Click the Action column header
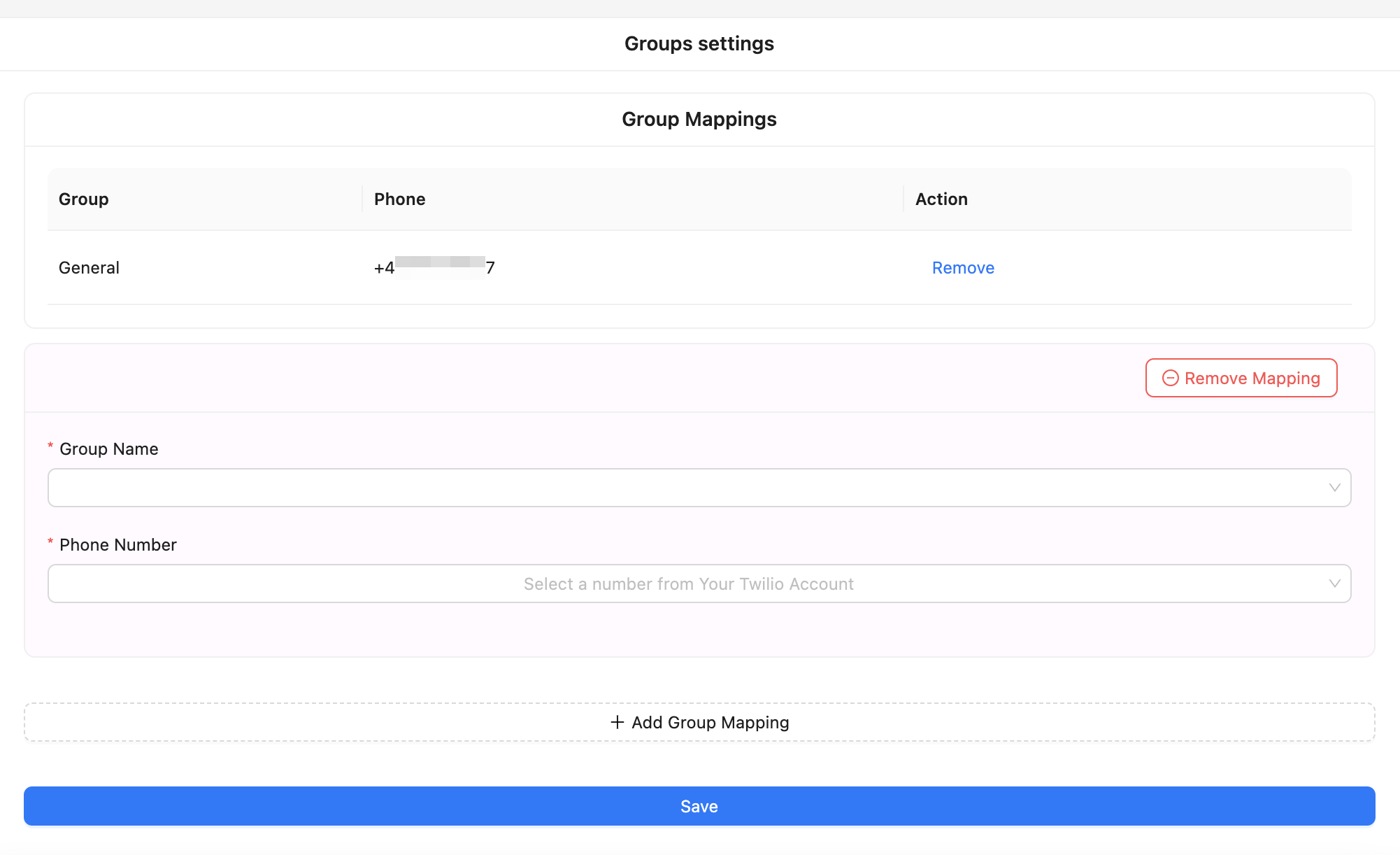This screenshot has height=855, width=1400. point(941,199)
